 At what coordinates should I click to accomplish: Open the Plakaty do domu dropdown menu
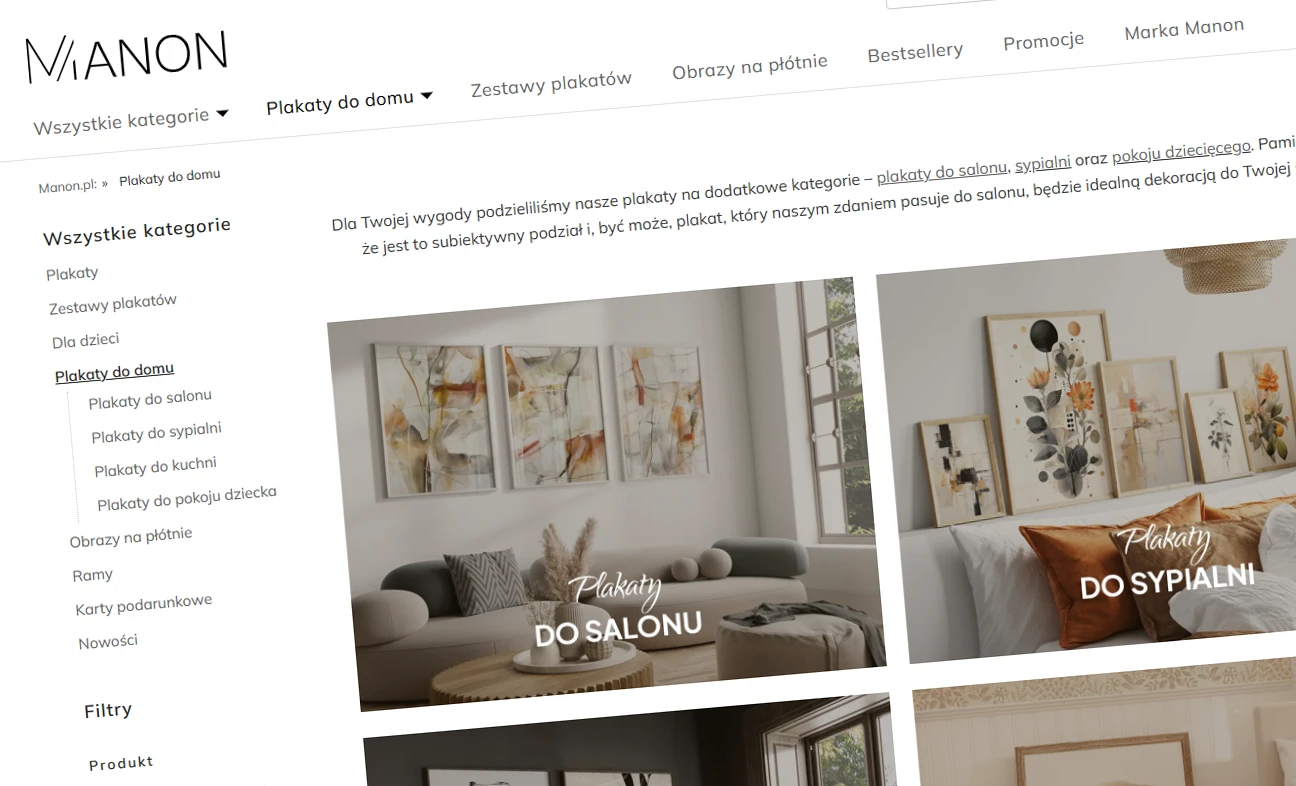pyautogui.click(x=349, y=100)
